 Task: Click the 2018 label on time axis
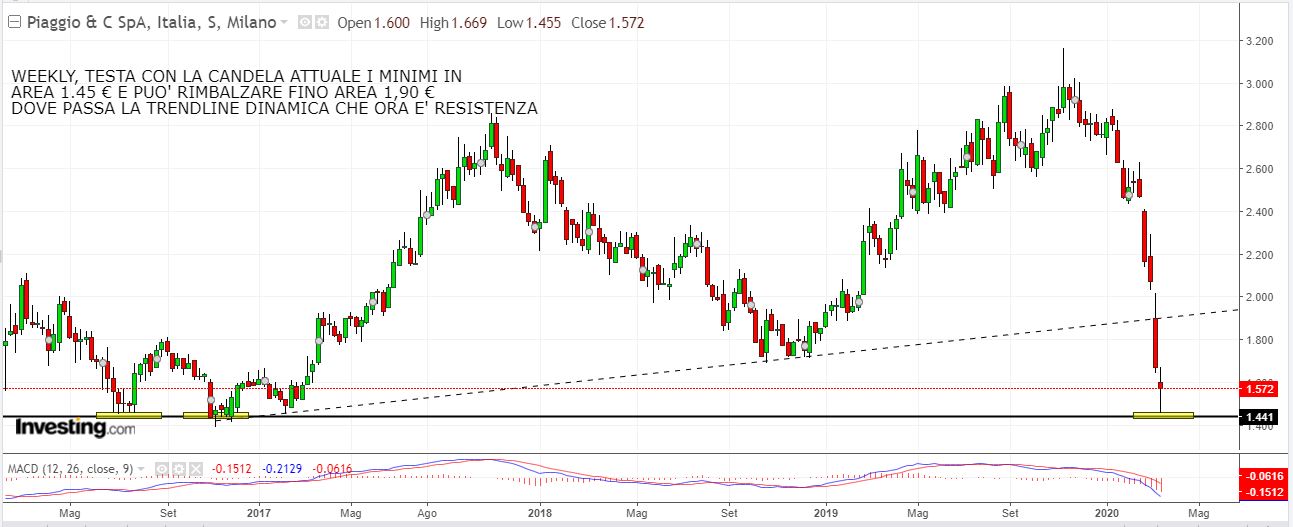point(540,512)
